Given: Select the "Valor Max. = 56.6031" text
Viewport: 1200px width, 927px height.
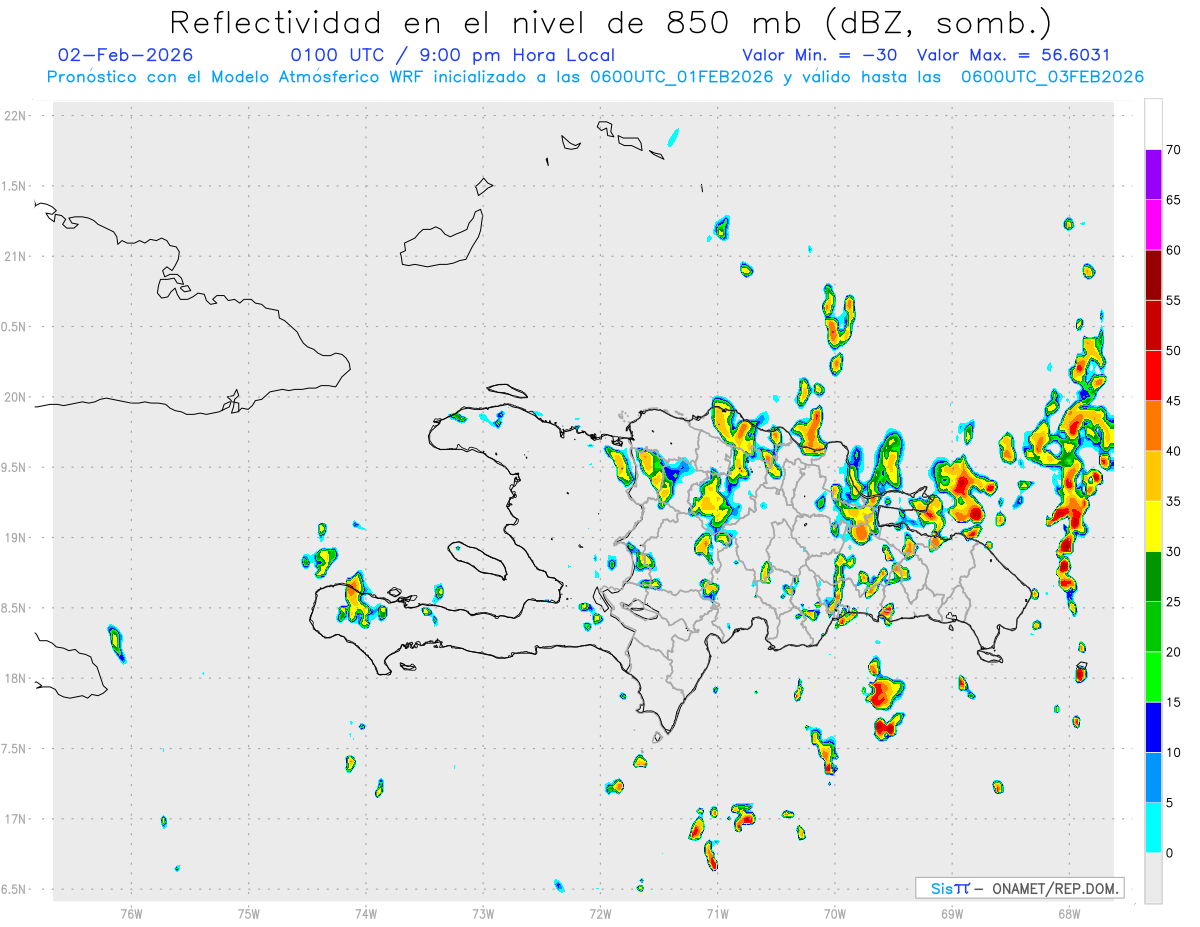Looking at the screenshot, I should (x=1013, y=55).
